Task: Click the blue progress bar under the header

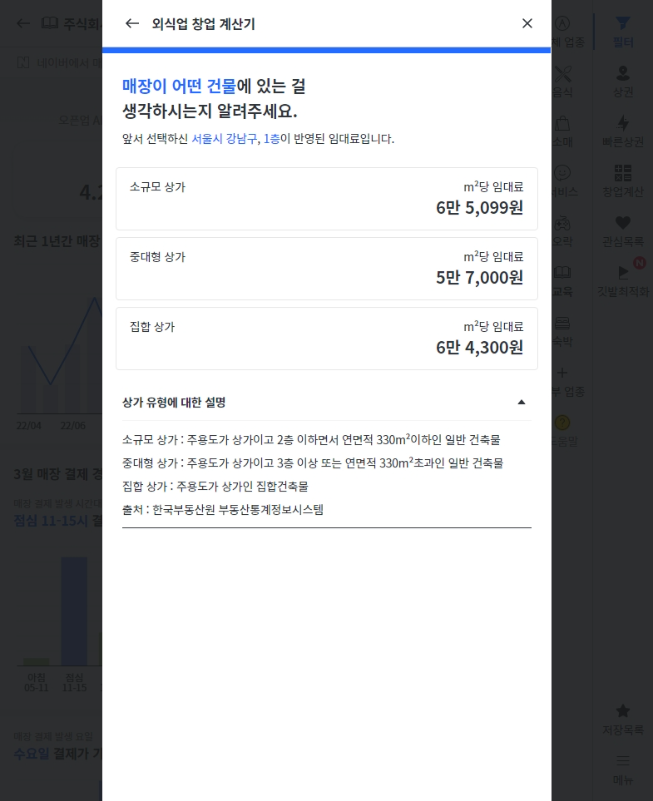Action: click(326, 50)
